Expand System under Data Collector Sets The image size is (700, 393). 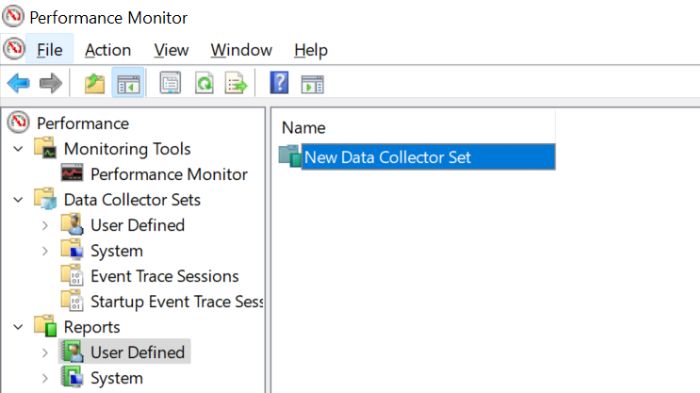(x=45, y=251)
